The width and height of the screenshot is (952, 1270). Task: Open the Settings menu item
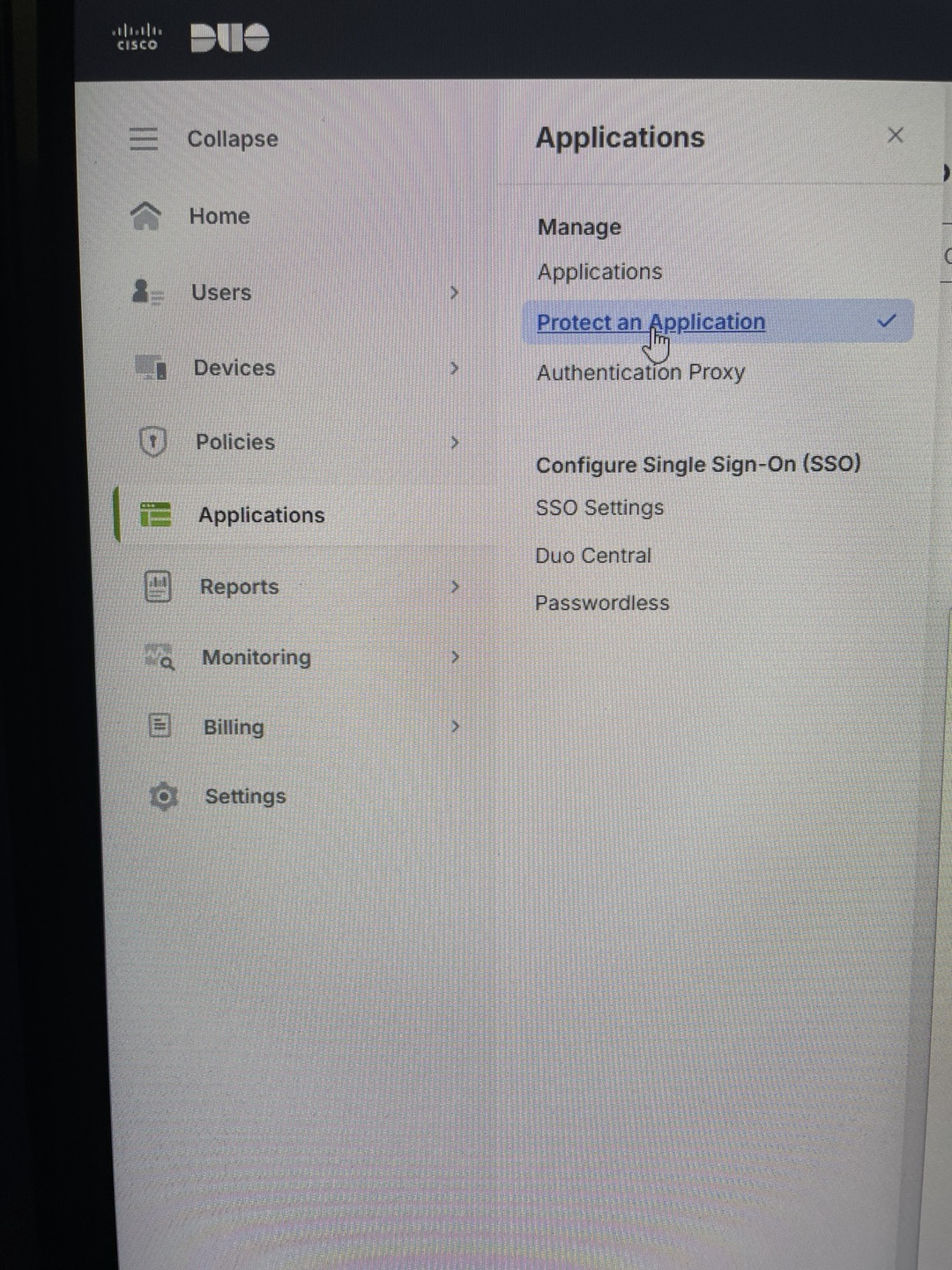click(x=245, y=796)
